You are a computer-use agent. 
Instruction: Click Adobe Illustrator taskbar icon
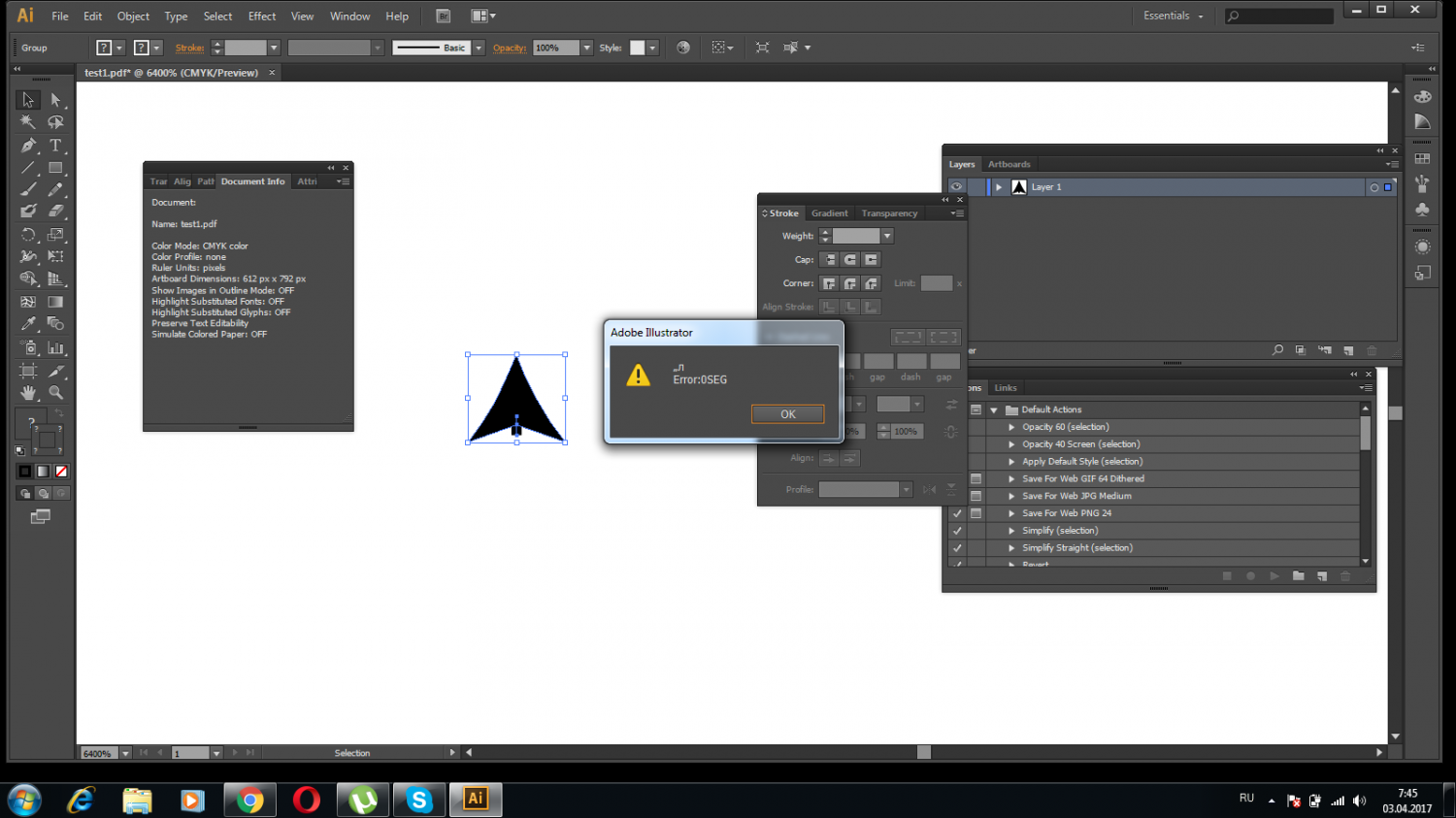[x=476, y=800]
